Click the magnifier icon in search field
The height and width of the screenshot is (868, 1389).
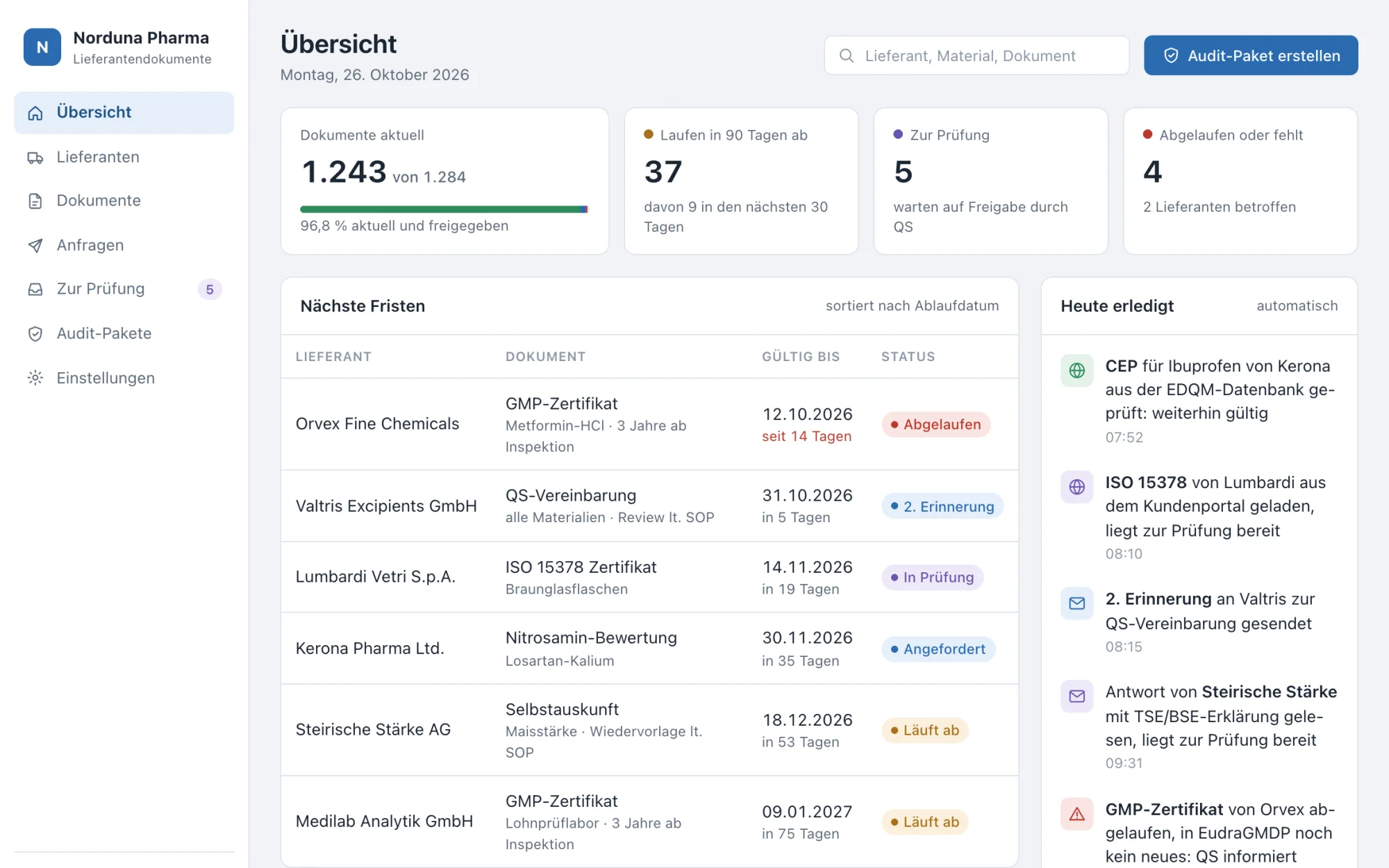(847, 56)
